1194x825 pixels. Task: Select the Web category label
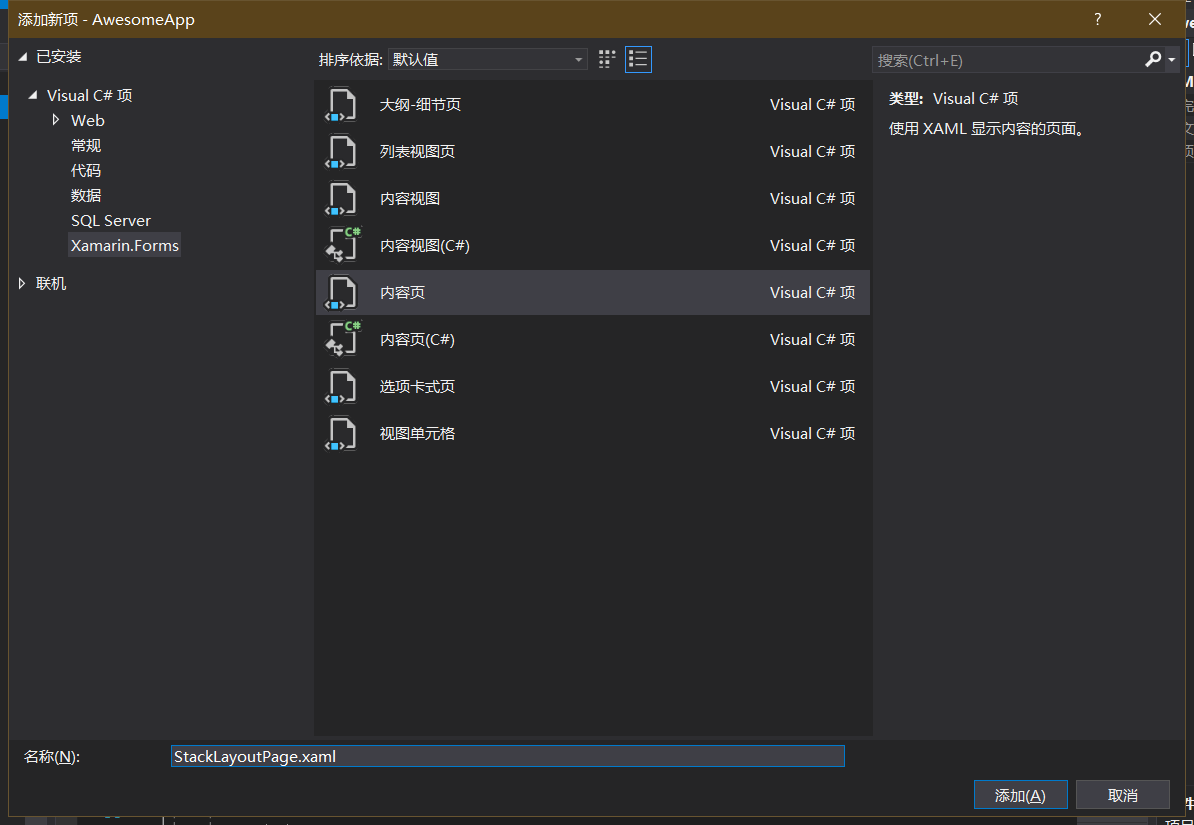coord(88,120)
